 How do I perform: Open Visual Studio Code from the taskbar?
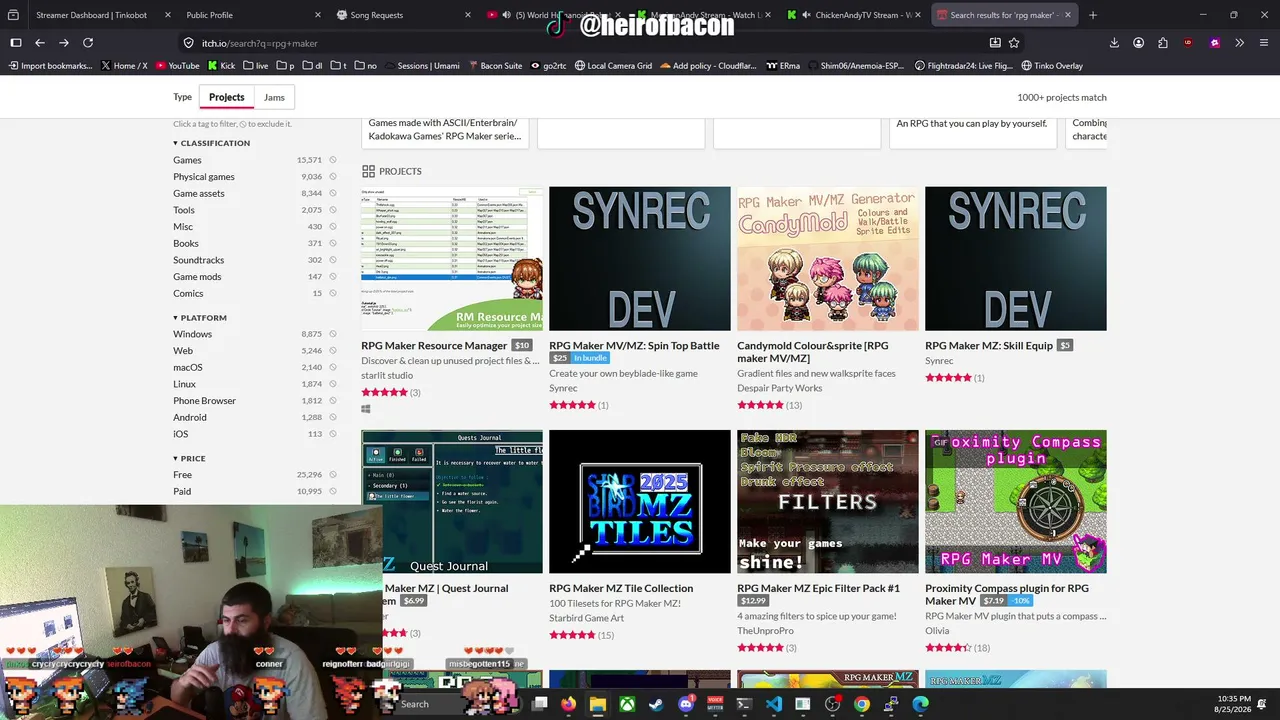coord(774,704)
